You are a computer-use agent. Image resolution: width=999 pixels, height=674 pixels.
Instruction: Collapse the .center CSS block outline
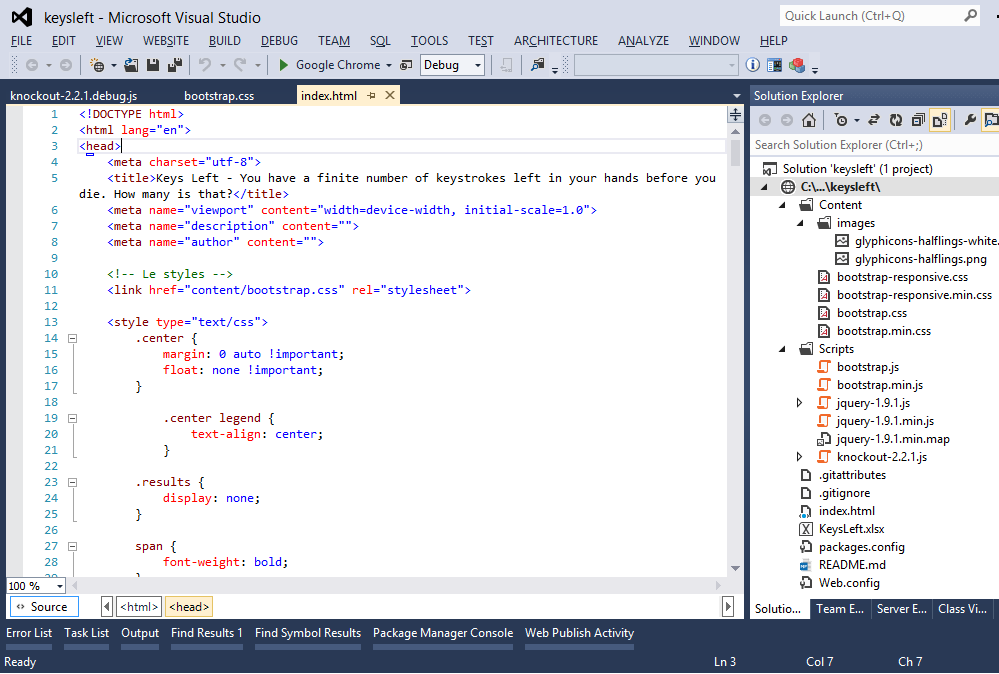point(72,338)
